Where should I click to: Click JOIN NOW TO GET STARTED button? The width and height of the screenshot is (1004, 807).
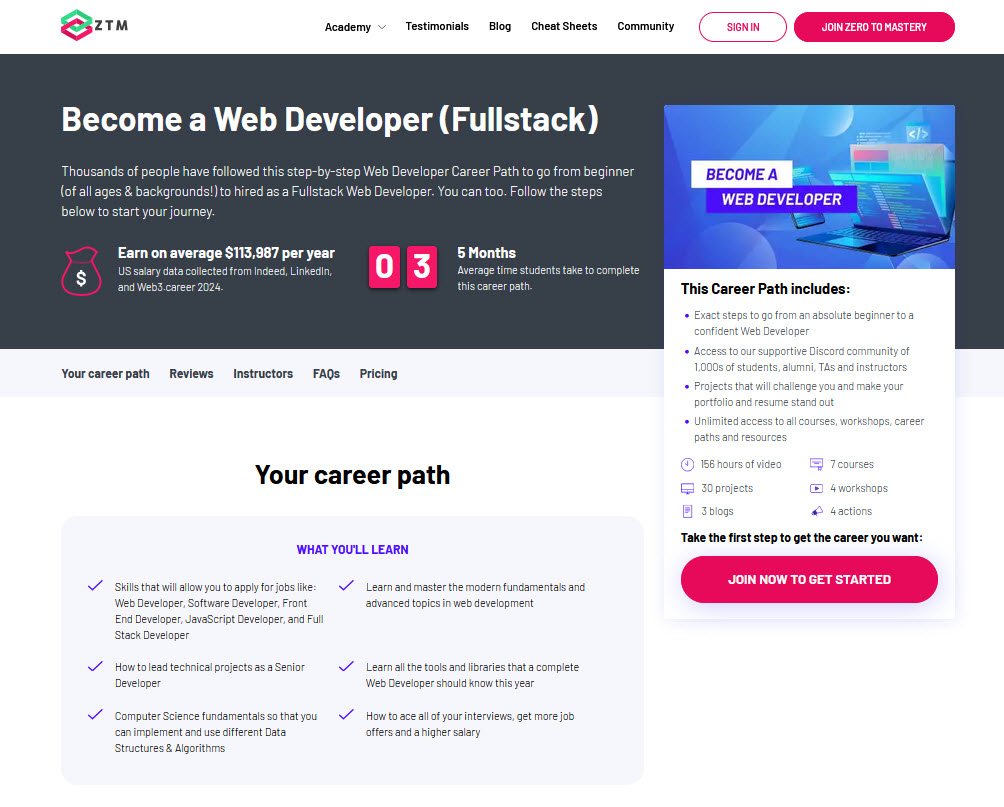tap(809, 579)
